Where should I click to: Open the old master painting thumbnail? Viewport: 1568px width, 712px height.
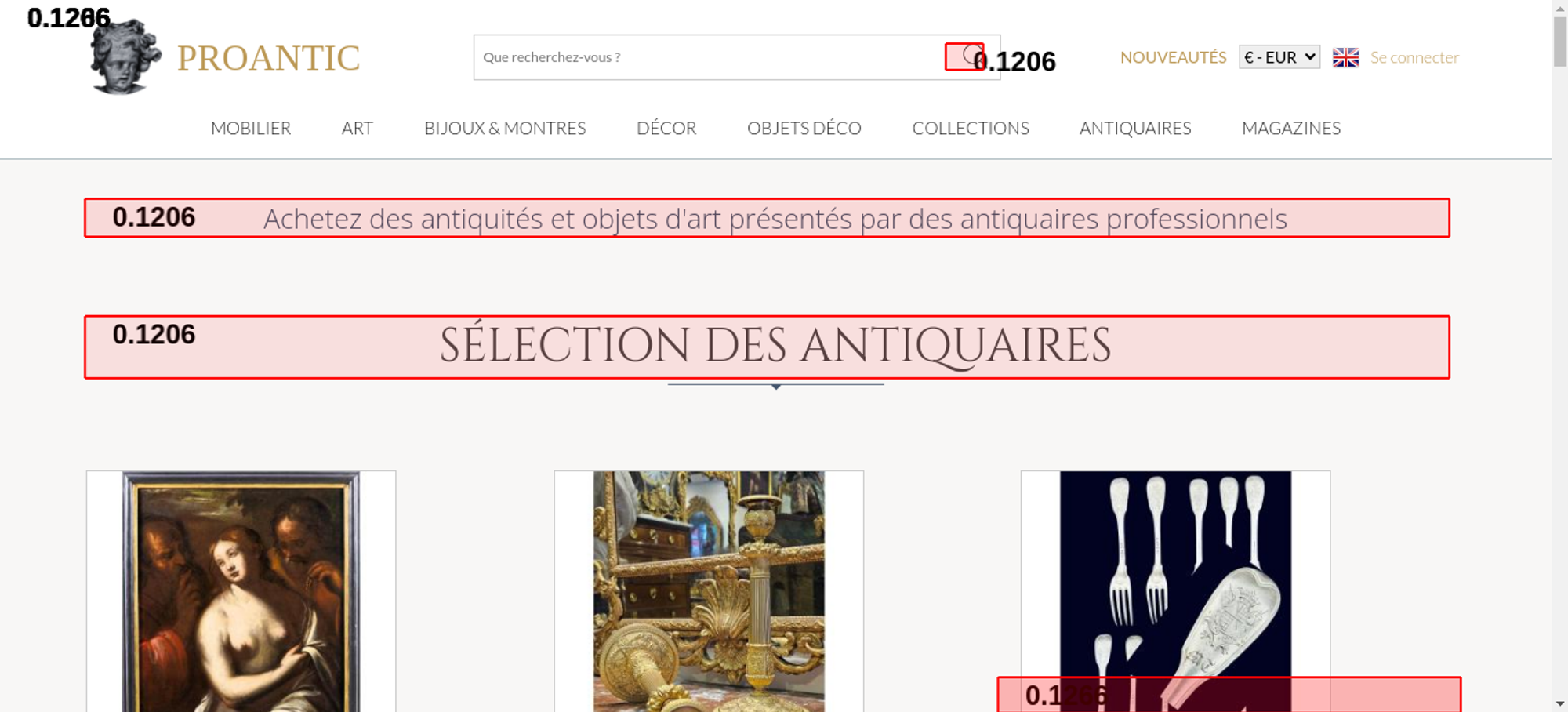coord(241,591)
